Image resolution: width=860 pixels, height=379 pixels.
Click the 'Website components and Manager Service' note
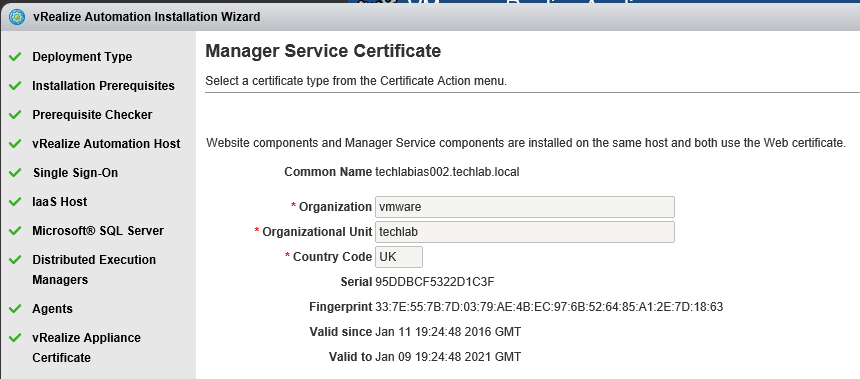pyautogui.click(x=526, y=143)
